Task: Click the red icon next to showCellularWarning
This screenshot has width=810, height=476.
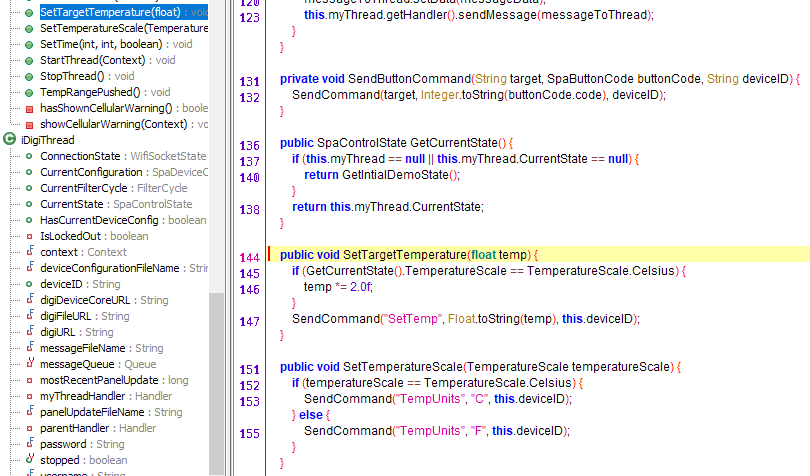Action: [x=30, y=124]
